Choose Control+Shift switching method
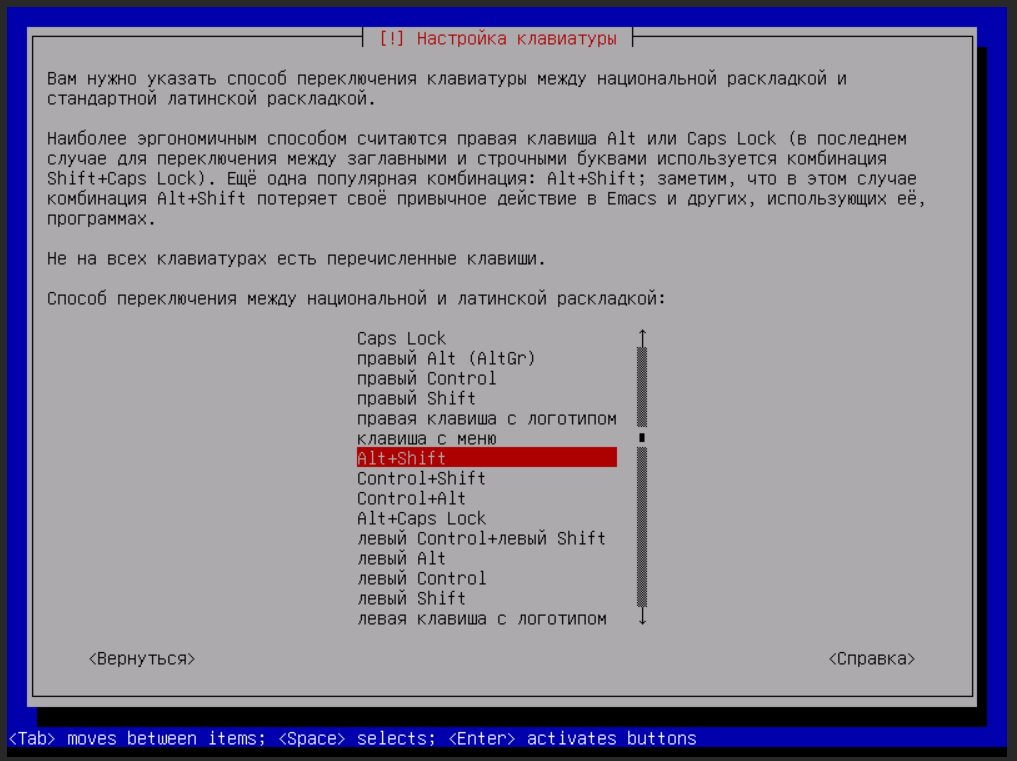 (421, 479)
